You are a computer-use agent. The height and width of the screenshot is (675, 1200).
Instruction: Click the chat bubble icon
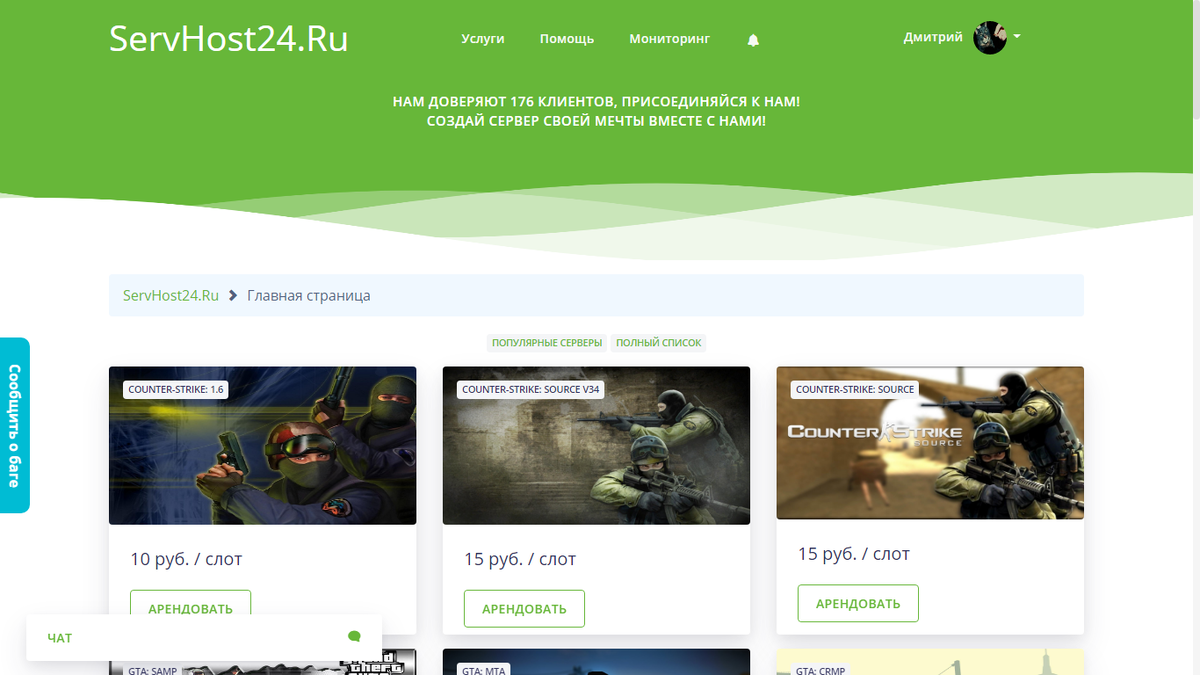point(354,637)
